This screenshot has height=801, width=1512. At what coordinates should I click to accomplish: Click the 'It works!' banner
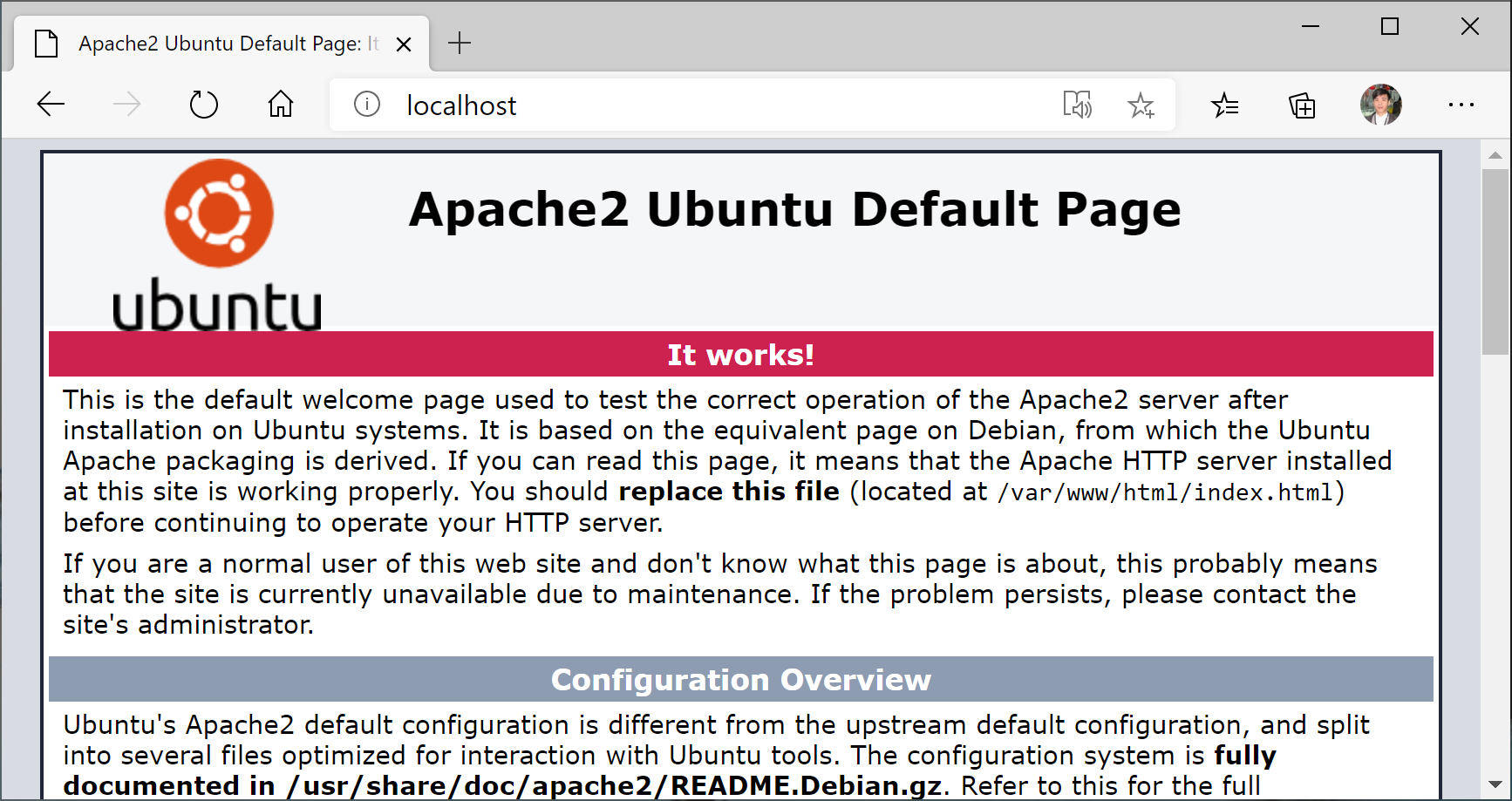pyautogui.click(x=741, y=354)
